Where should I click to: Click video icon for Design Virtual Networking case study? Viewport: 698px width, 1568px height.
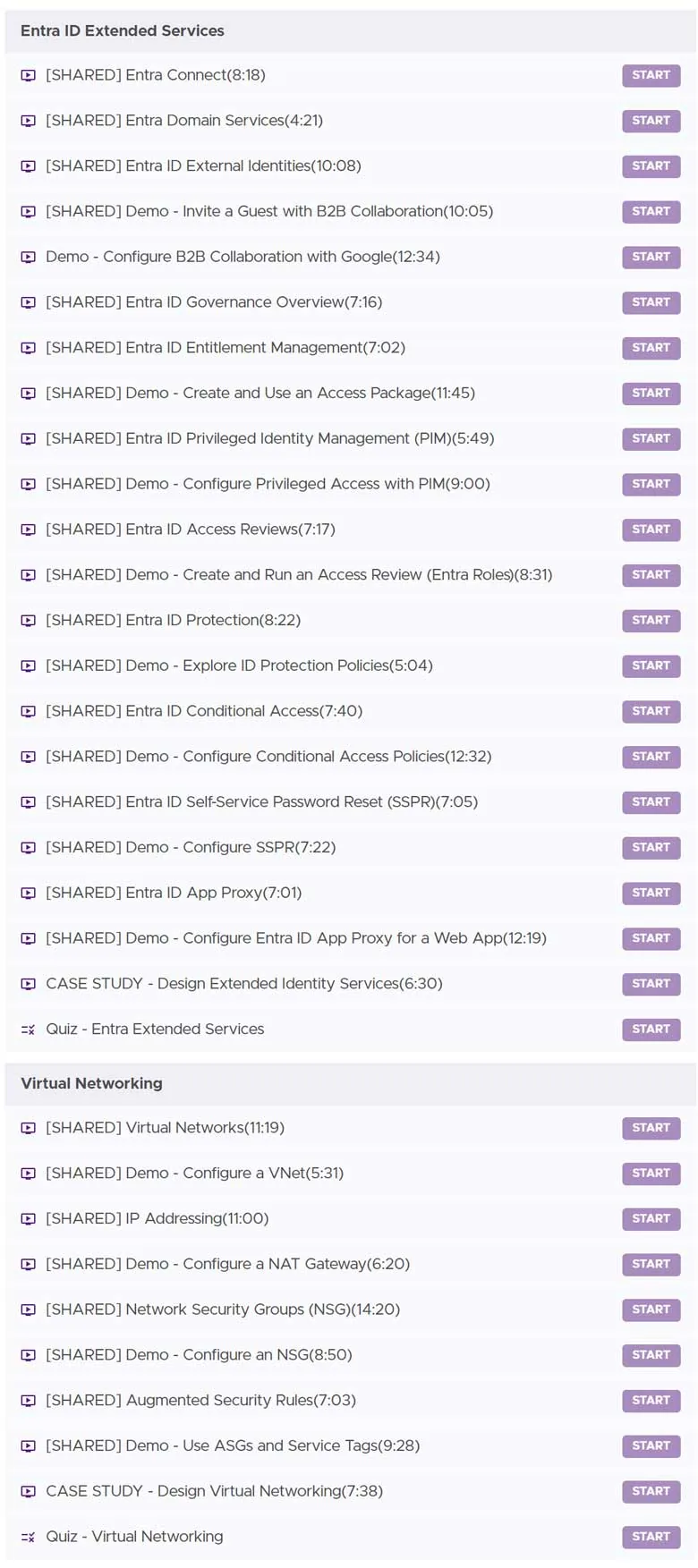click(x=29, y=1491)
